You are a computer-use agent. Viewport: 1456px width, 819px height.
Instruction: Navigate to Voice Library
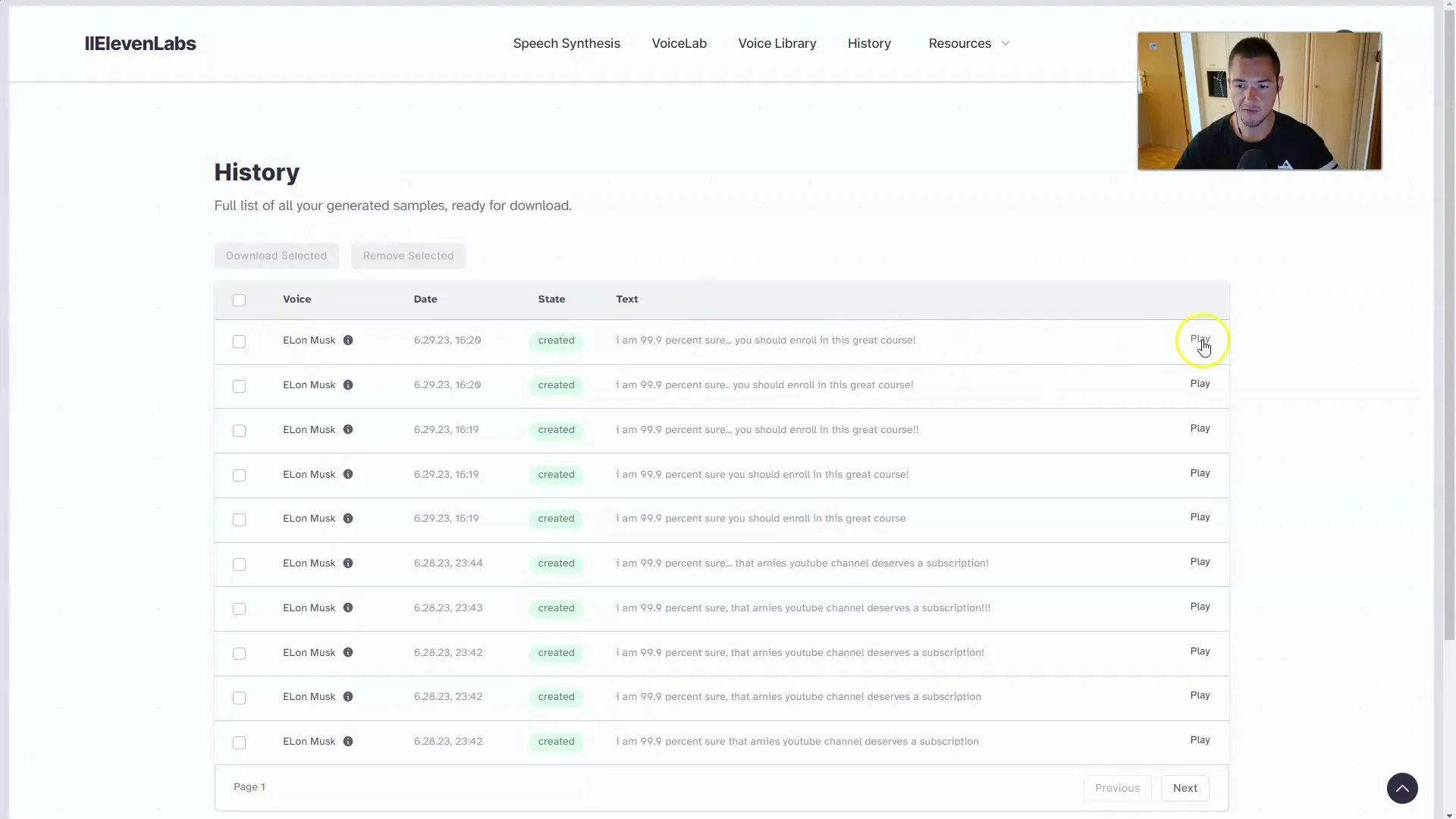pos(777,43)
